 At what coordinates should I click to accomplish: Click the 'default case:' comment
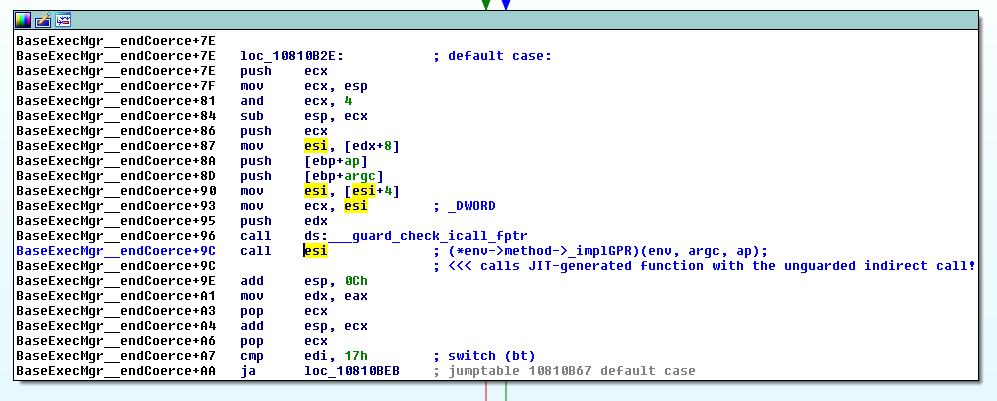(493, 56)
